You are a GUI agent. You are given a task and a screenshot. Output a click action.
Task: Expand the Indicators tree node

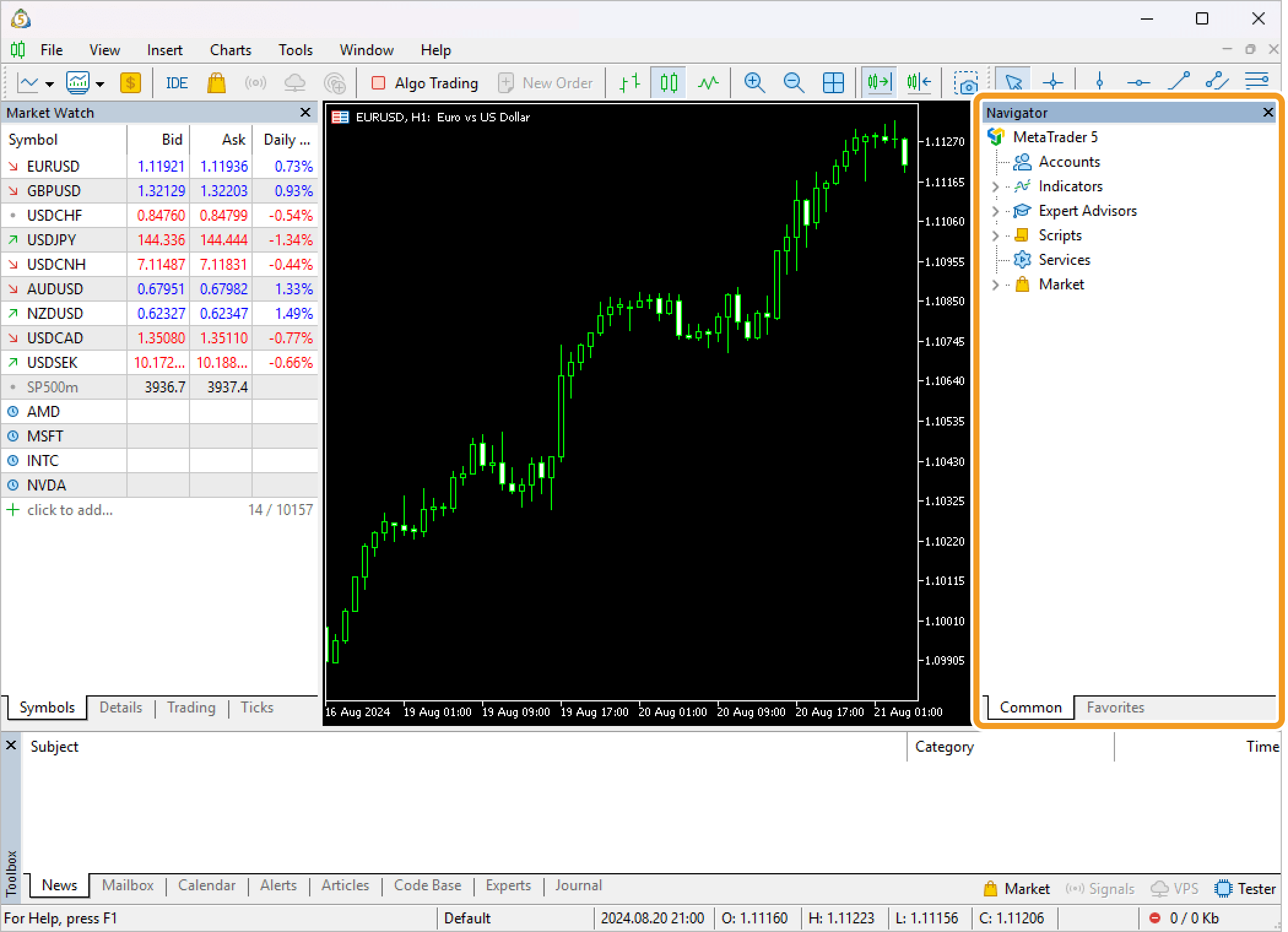995,187
